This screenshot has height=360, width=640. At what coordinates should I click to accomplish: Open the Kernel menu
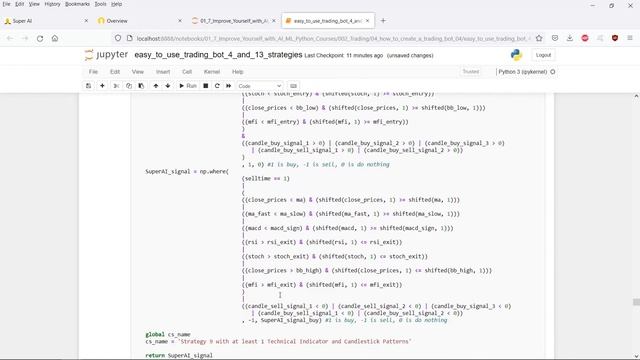212,72
